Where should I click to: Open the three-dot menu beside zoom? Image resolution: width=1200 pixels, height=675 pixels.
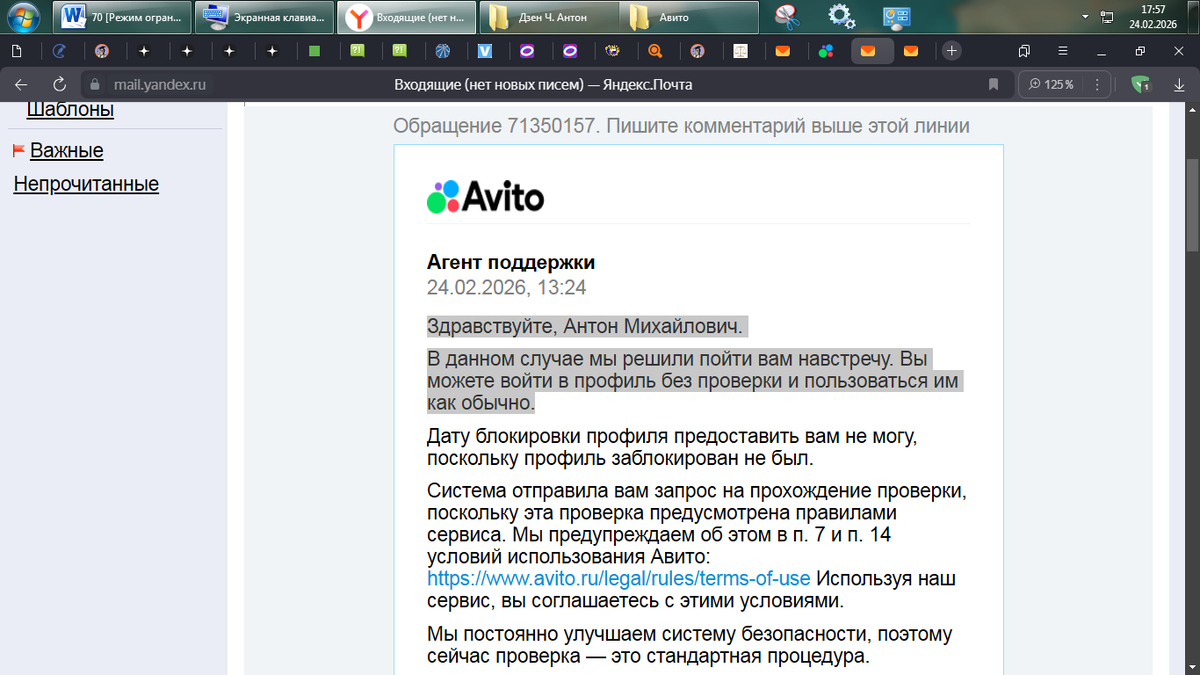[1097, 85]
